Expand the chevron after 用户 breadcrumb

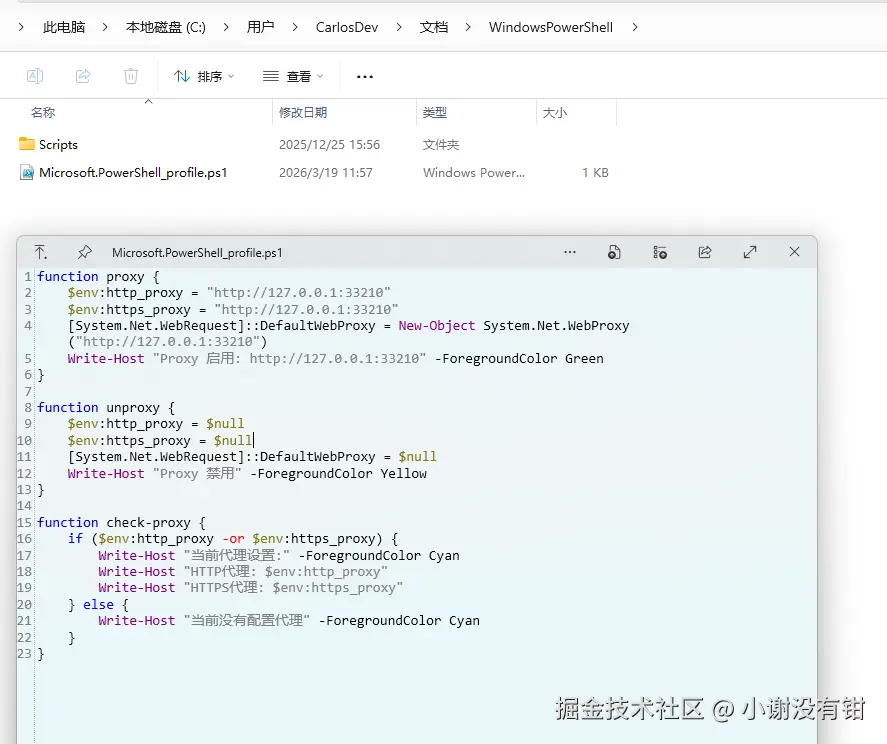point(295,27)
